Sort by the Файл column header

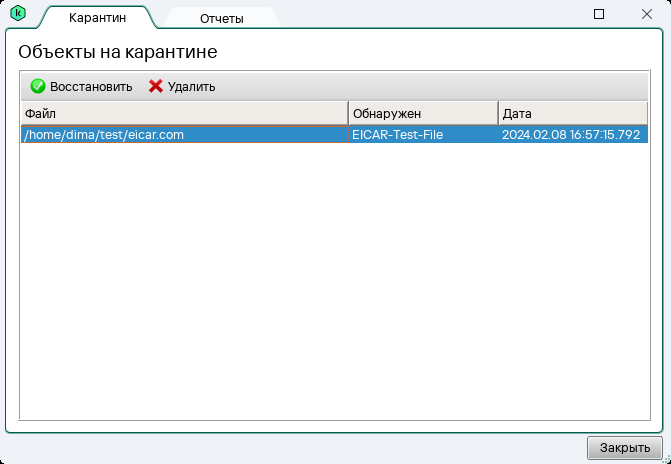(x=184, y=113)
